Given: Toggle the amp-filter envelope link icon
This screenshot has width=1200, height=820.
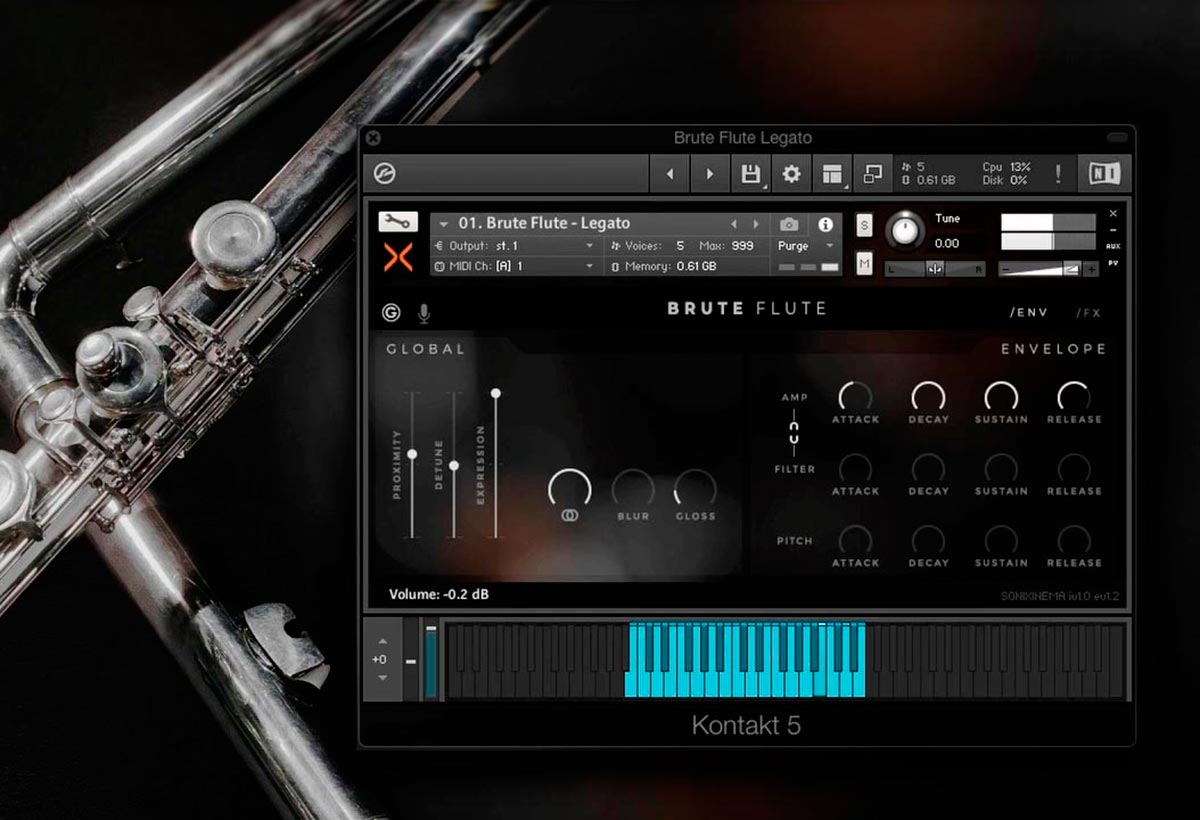Looking at the screenshot, I should 795,433.
